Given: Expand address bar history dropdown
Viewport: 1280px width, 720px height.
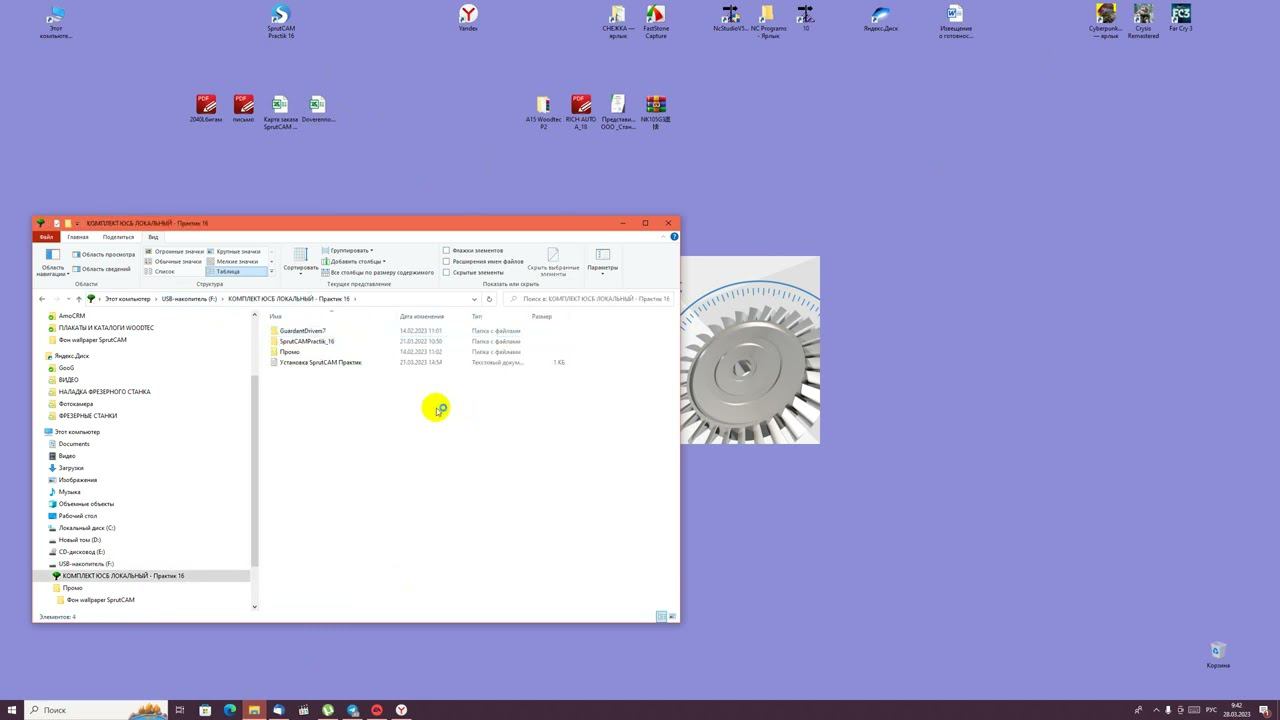Looking at the screenshot, I should pos(474,299).
